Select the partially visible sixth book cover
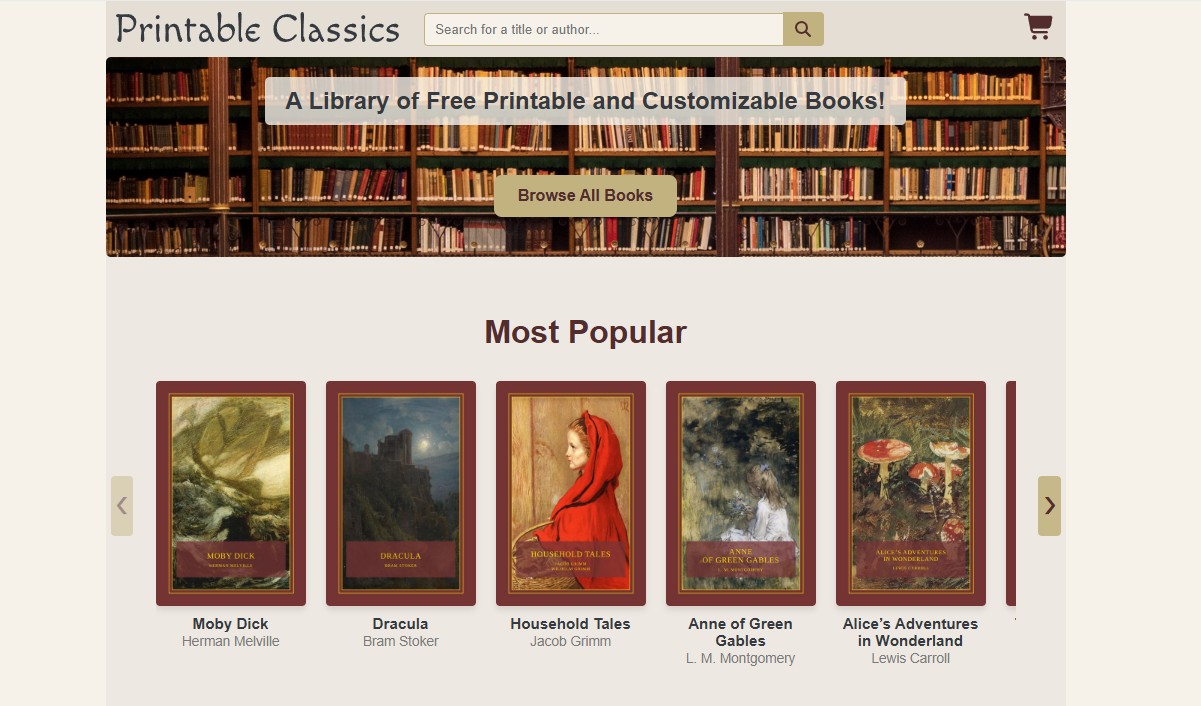The image size is (1201, 706). coord(1011,494)
